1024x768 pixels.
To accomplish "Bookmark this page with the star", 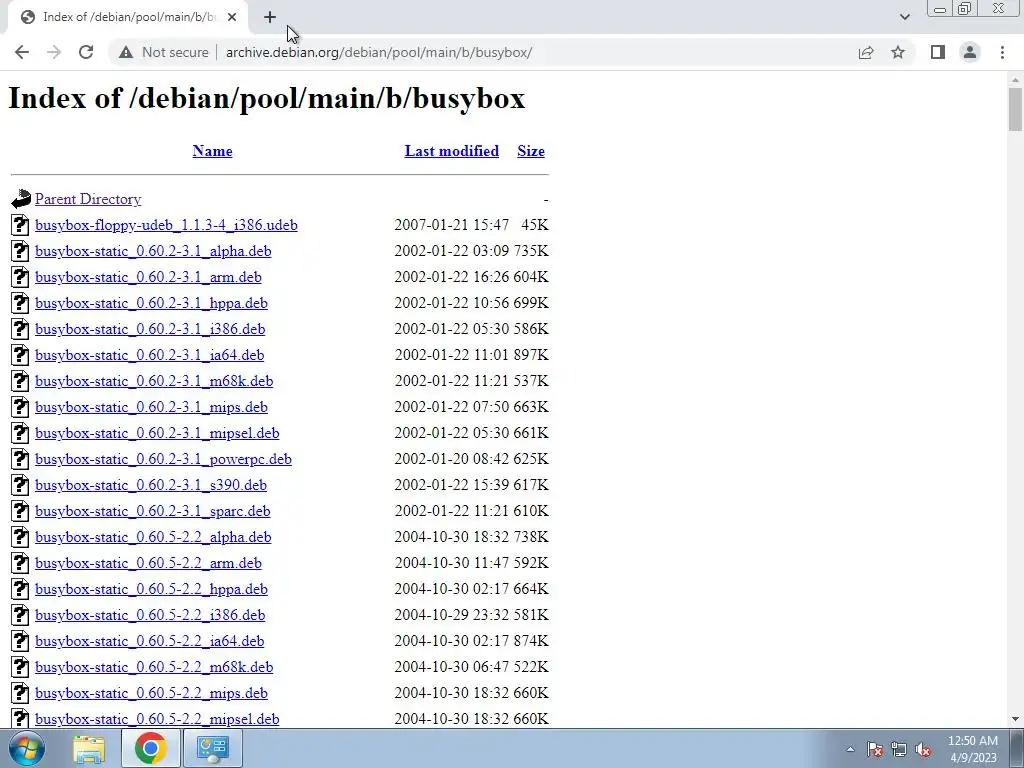I will (898, 52).
